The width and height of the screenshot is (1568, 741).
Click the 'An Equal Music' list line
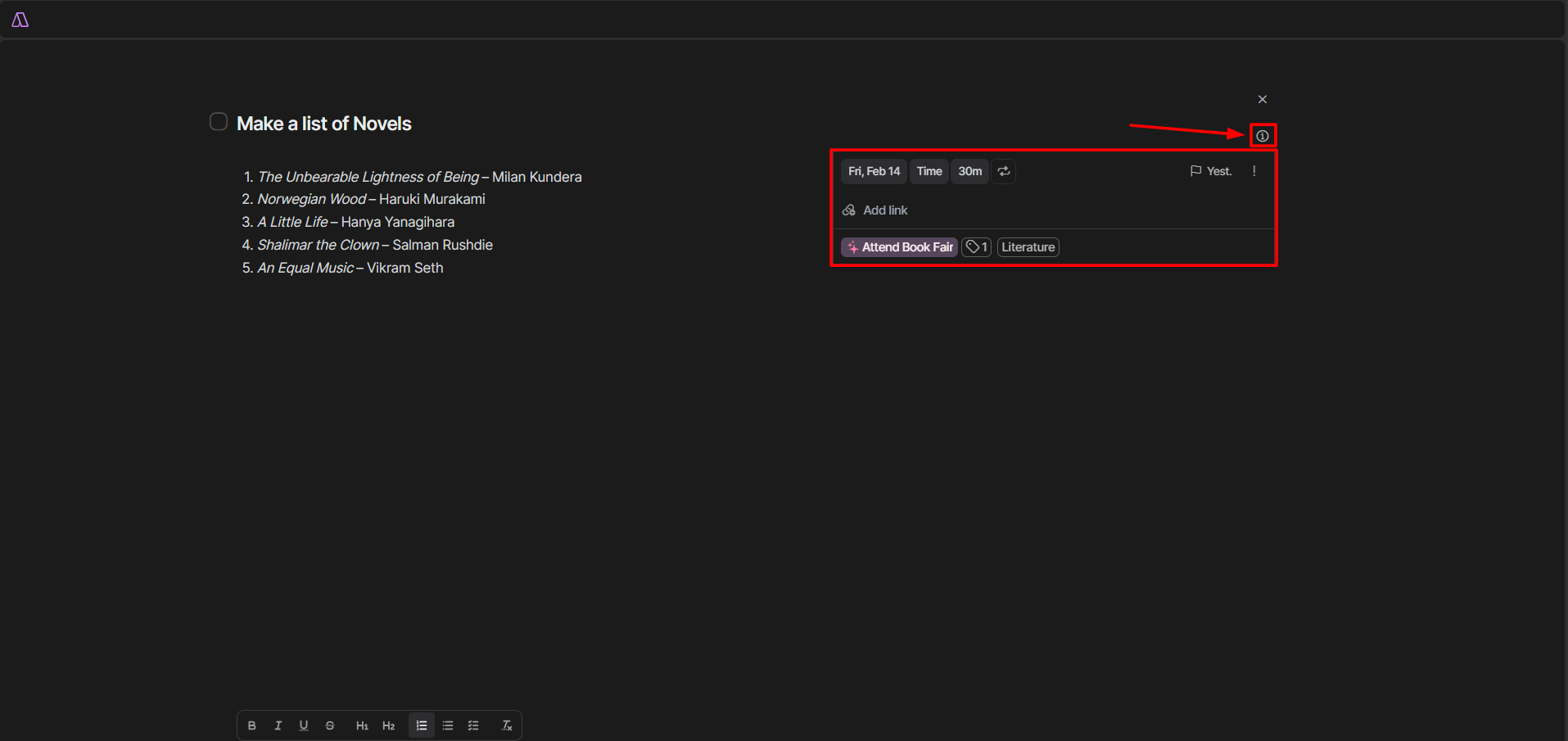[350, 268]
